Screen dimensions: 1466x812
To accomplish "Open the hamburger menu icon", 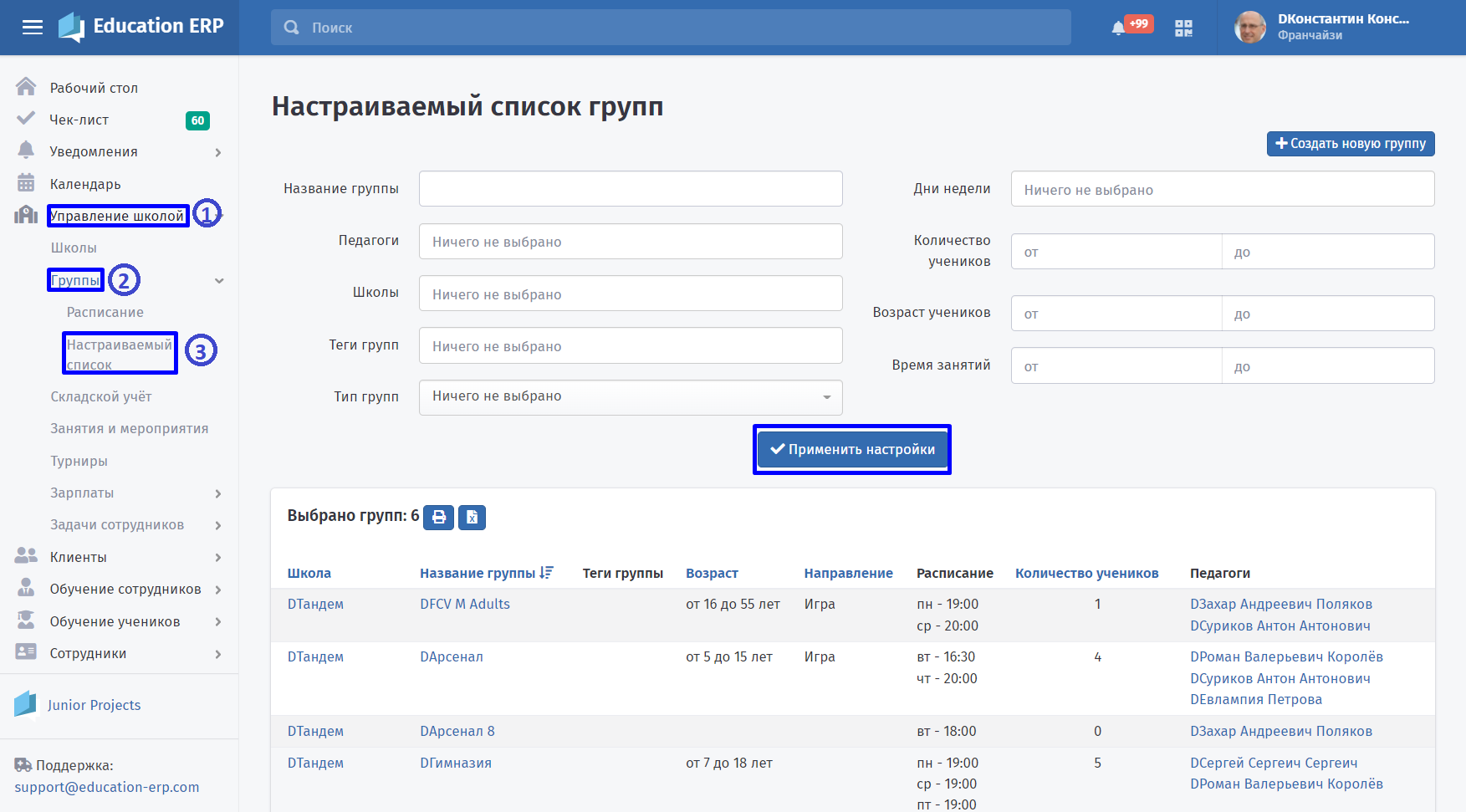I will click(33, 28).
